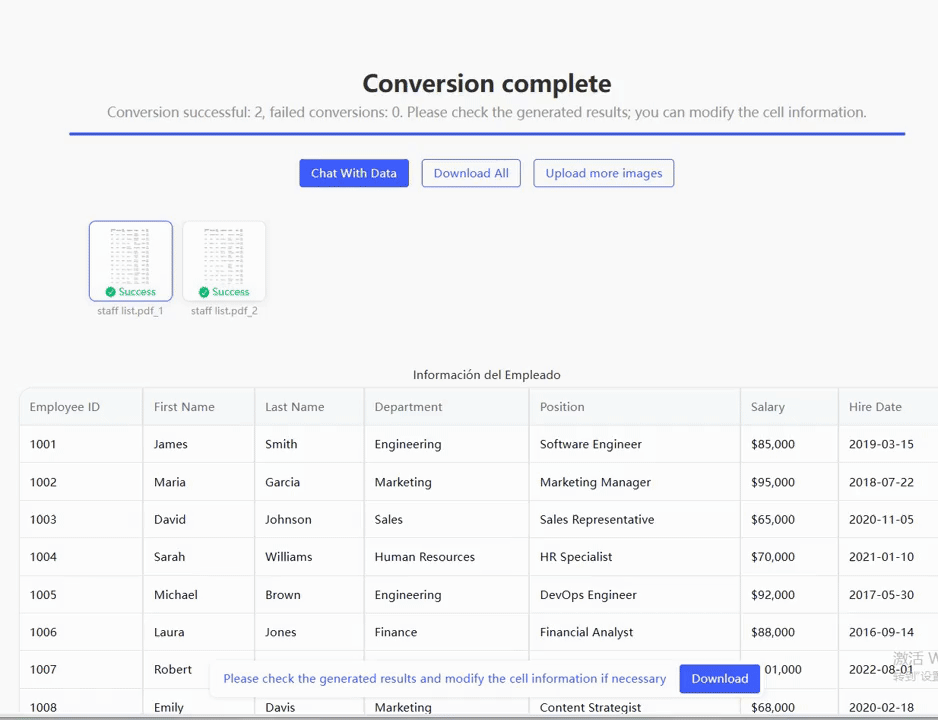This screenshot has width=938, height=720.
Task: Click the Department column header
Action: coord(408,407)
